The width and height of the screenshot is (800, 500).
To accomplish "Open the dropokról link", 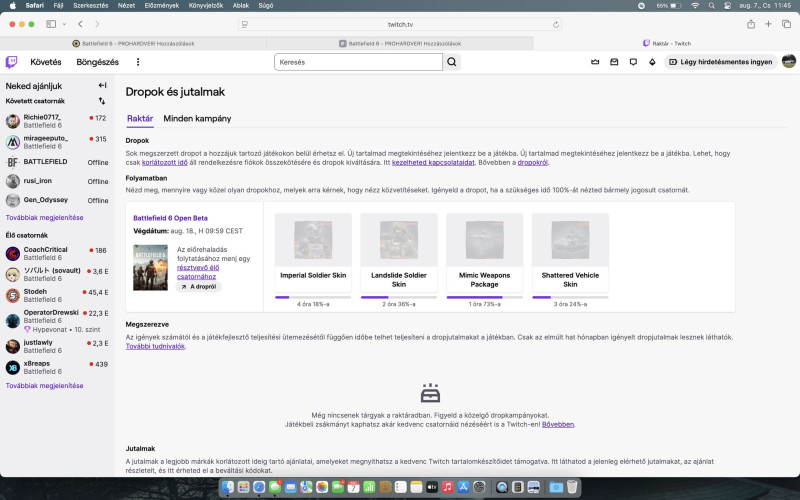I will click(x=533, y=162).
